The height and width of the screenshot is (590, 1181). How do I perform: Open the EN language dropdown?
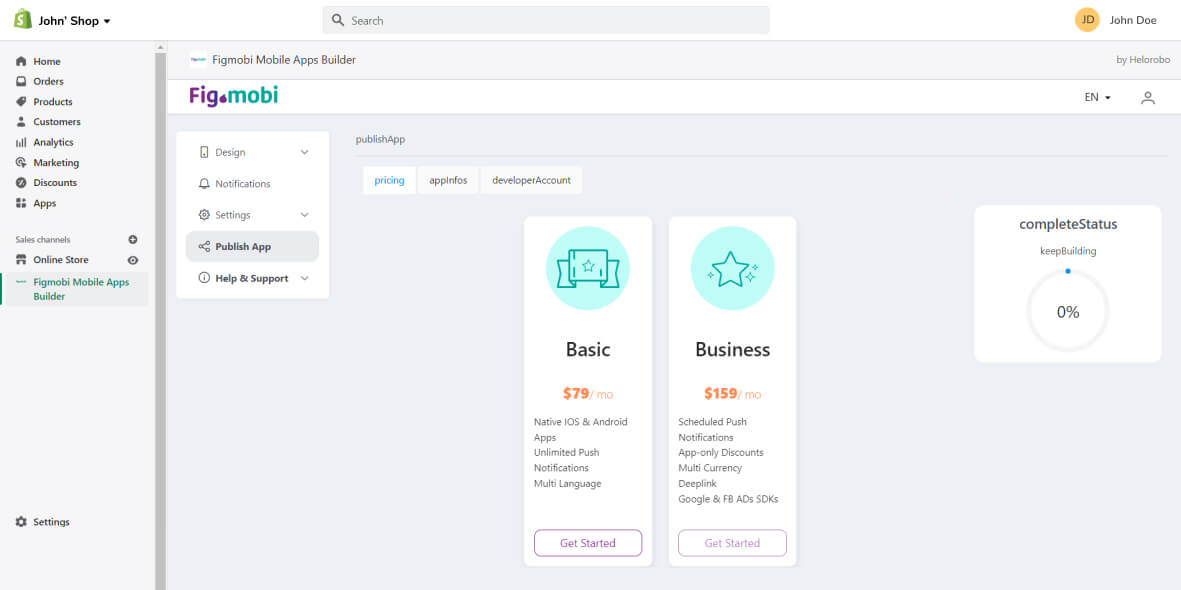(x=1097, y=97)
